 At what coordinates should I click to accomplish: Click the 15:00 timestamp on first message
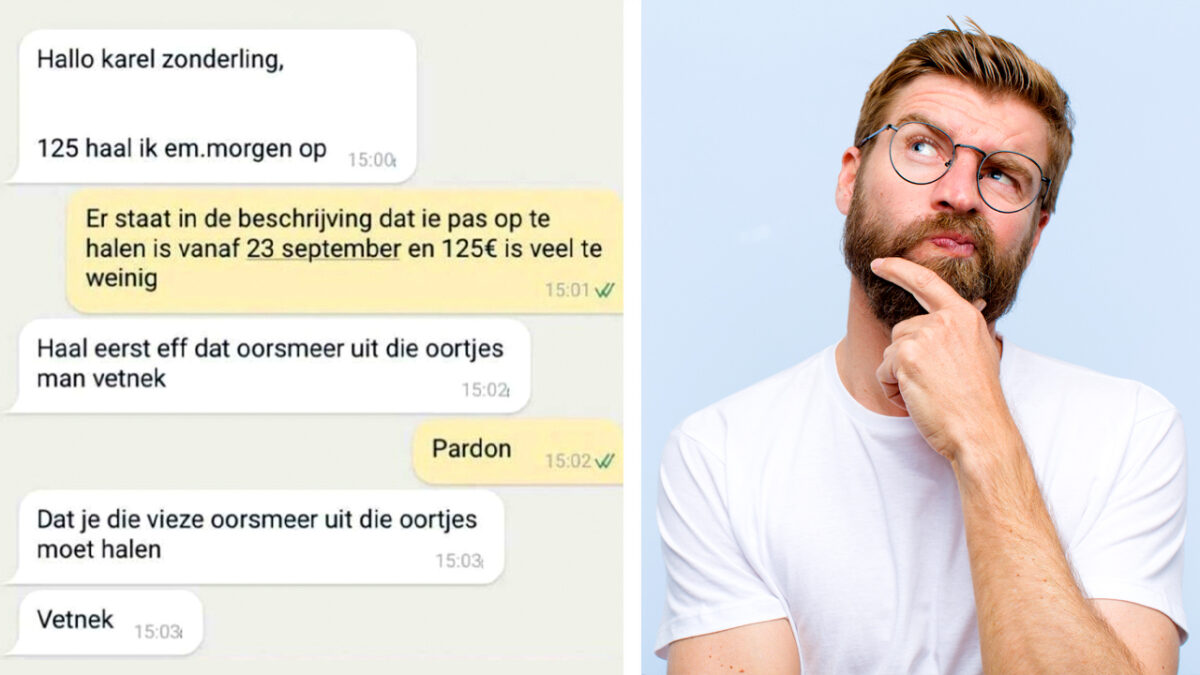(x=372, y=160)
